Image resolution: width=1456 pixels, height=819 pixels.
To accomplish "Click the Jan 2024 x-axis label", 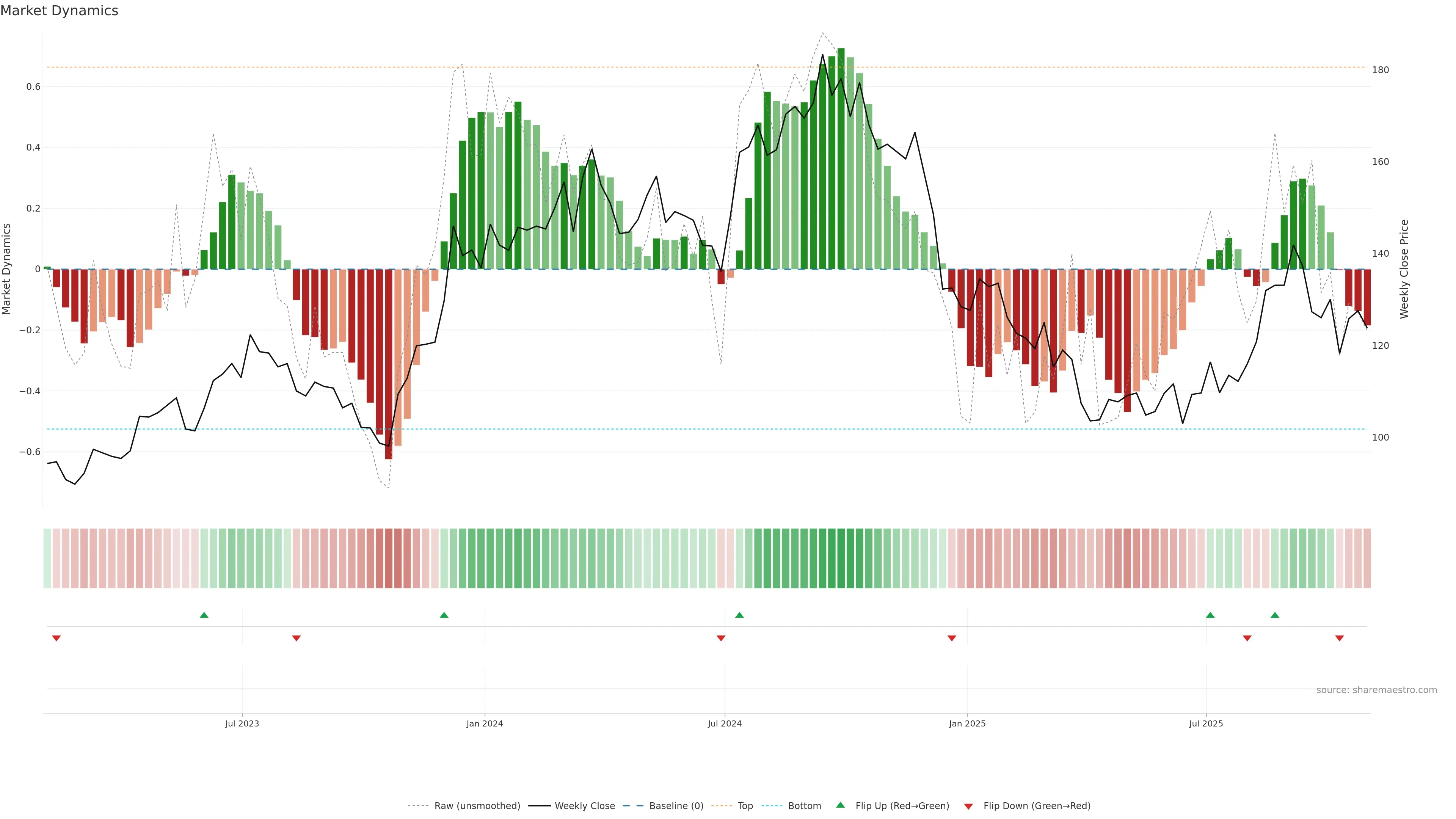I will [x=485, y=723].
